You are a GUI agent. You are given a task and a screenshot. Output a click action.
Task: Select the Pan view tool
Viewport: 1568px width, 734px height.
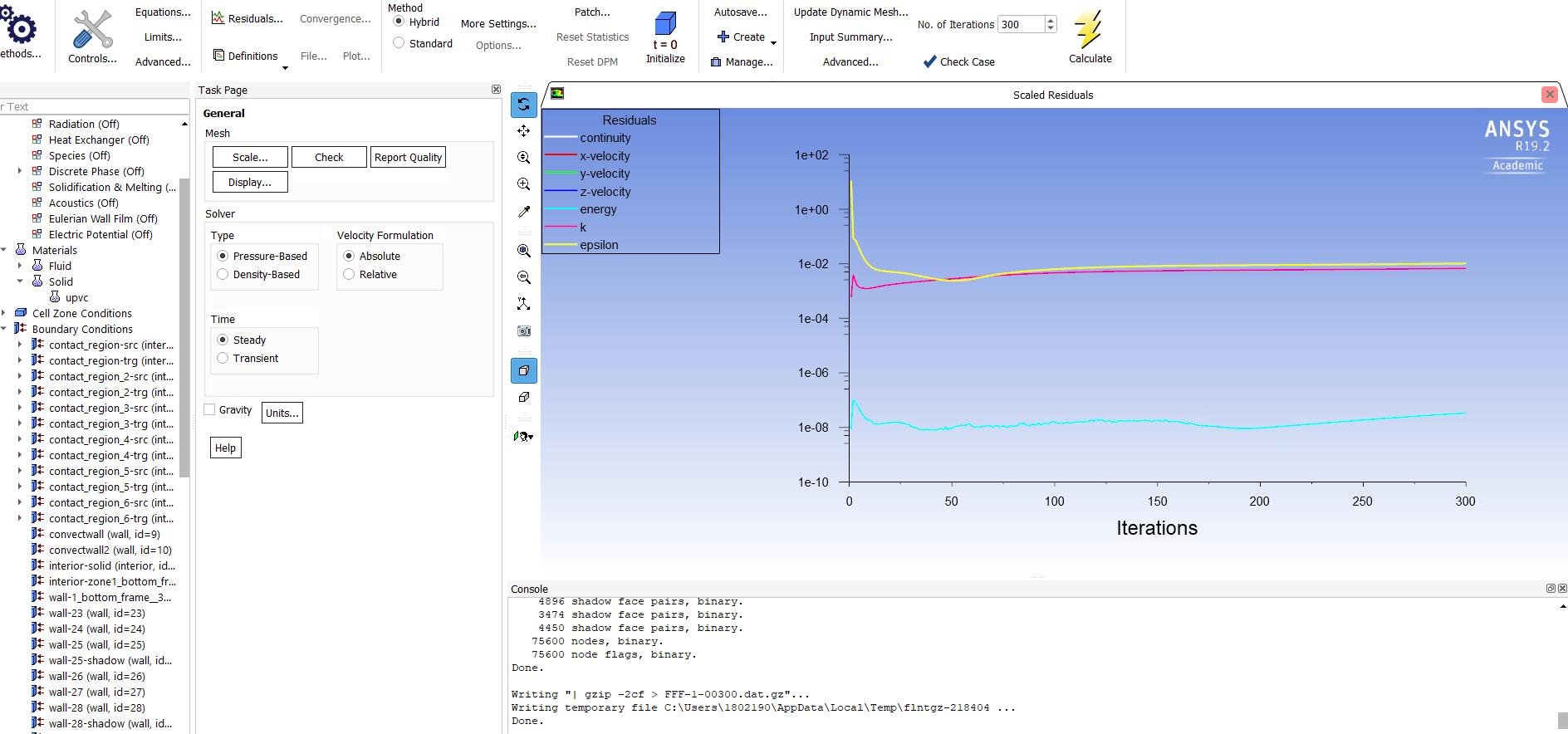tap(523, 131)
